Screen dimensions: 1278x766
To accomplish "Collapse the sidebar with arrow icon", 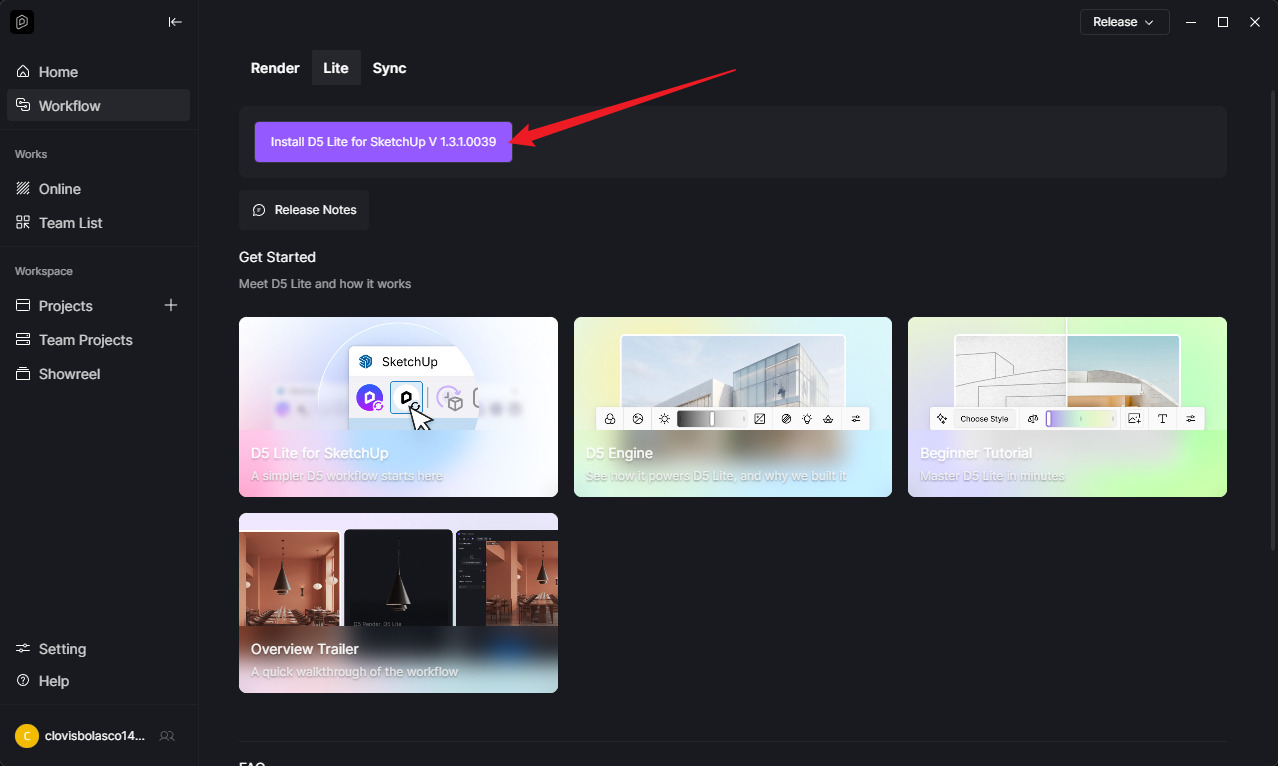I will coord(175,22).
